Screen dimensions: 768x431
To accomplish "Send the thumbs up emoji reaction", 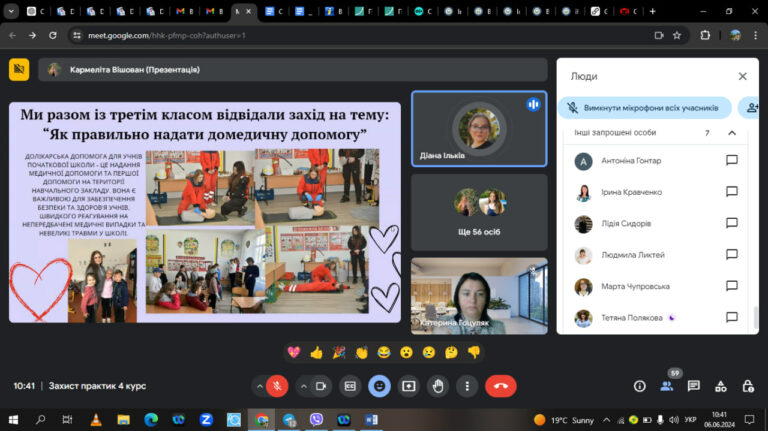I will tap(316, 352).
